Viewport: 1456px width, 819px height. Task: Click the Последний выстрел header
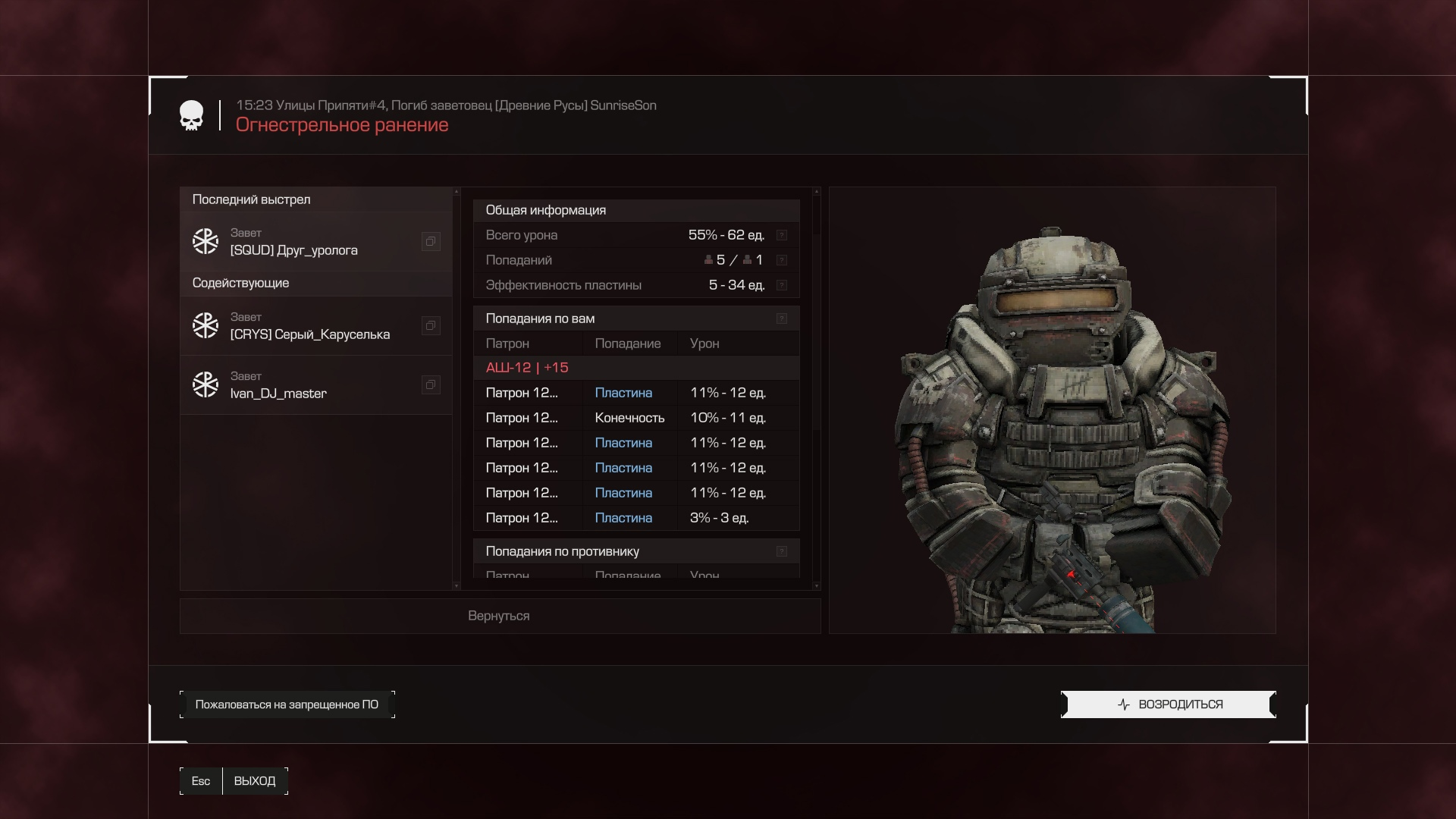point(316,199)
